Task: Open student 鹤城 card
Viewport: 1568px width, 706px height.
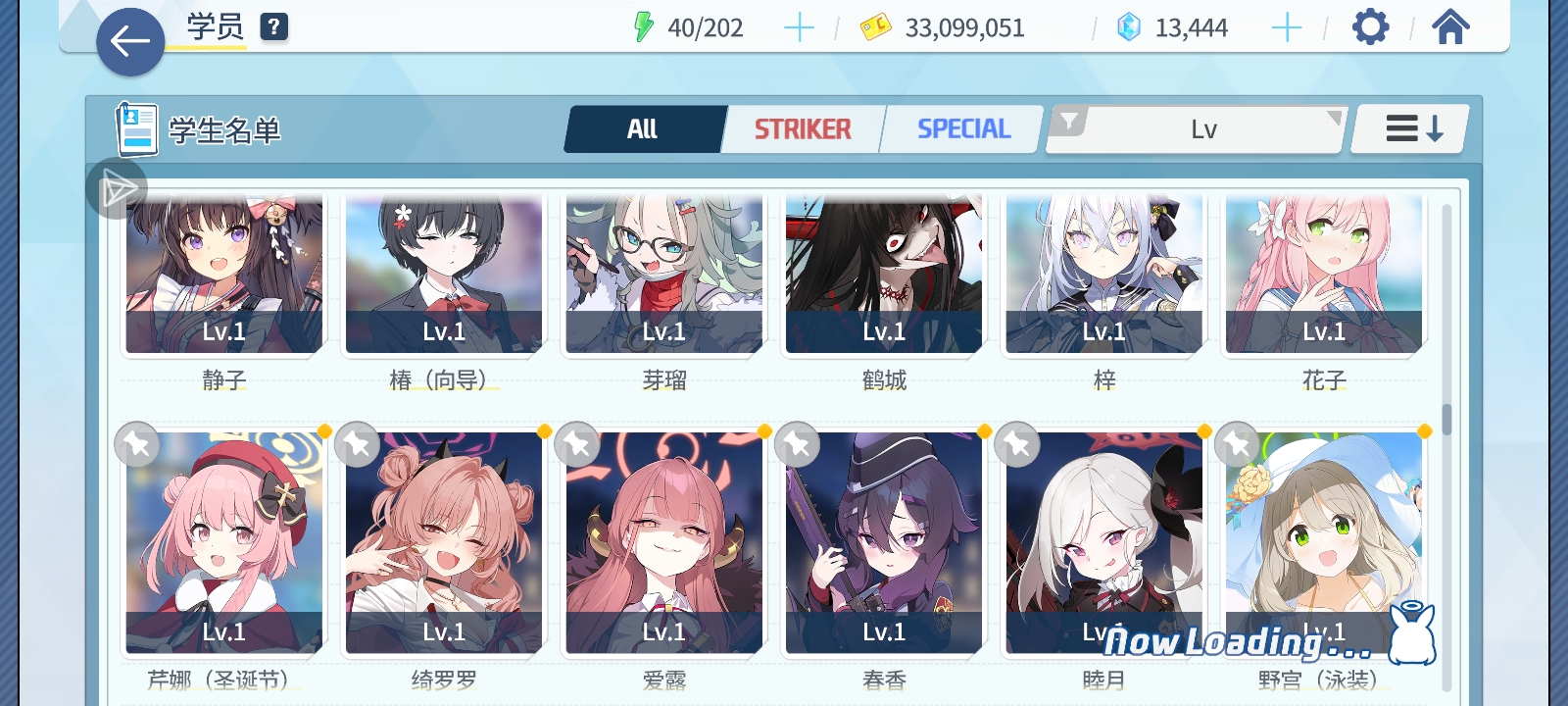Action: click(x=884, y=275)
